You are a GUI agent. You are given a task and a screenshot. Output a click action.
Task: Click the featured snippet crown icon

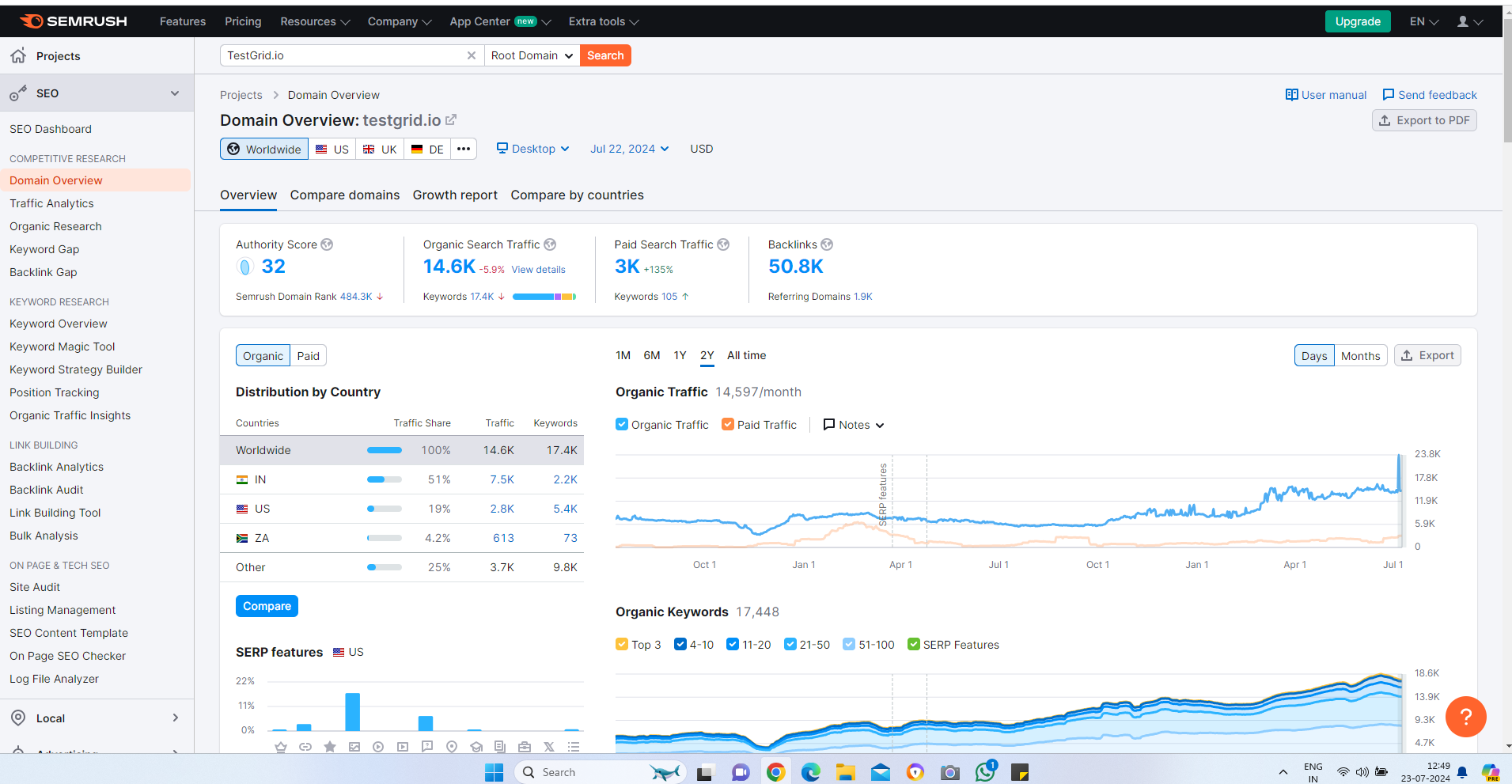click(281, 746)
